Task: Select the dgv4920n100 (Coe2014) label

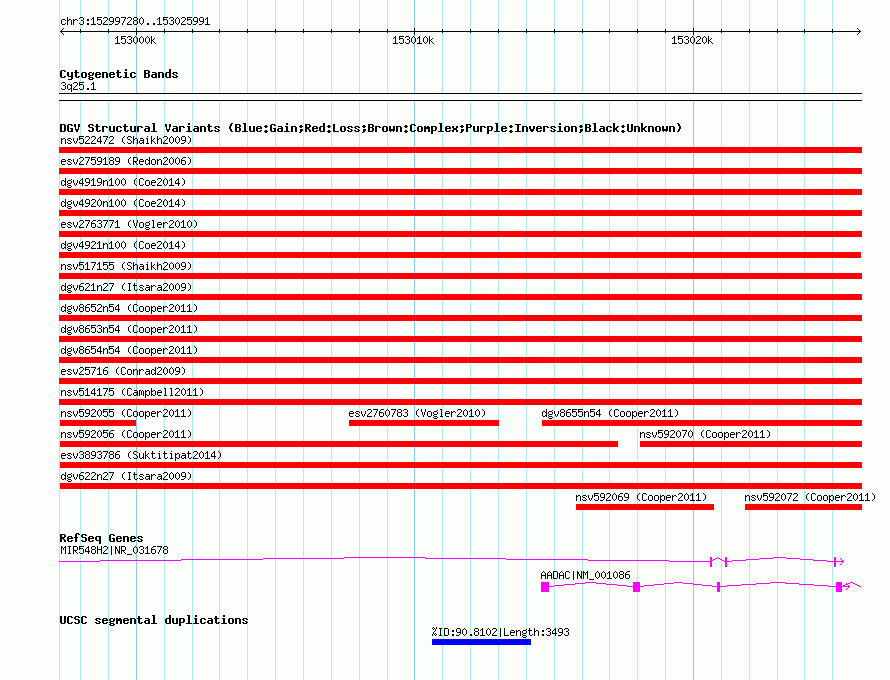Action: [123, 203]
